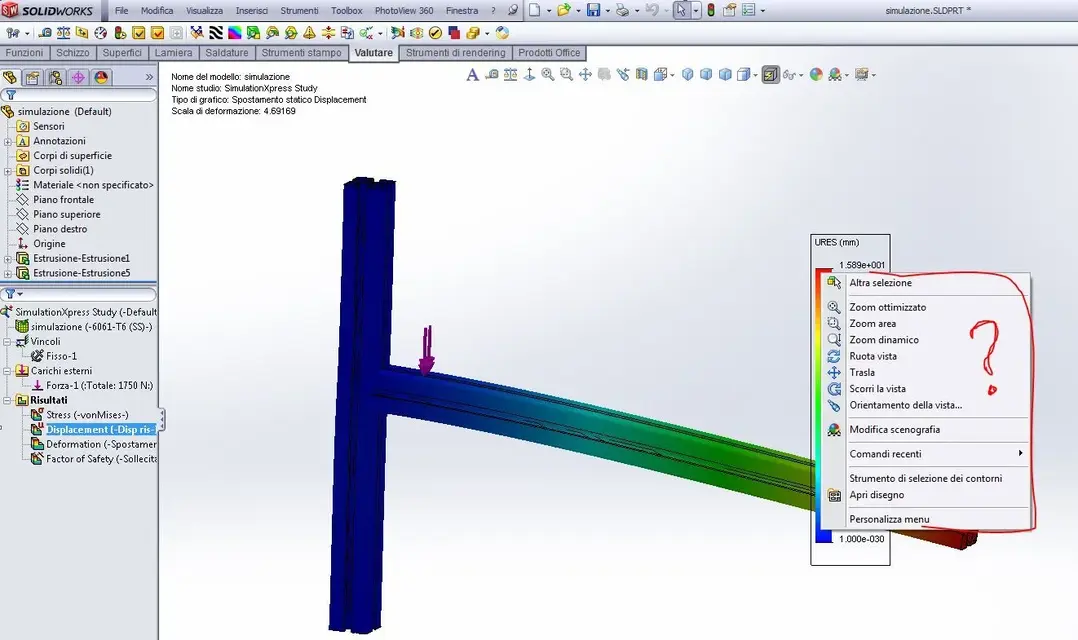Open dropdown arrow next to Save icon
The image size is (1078, 640).
pyautogui.click(x=608, y=11)
